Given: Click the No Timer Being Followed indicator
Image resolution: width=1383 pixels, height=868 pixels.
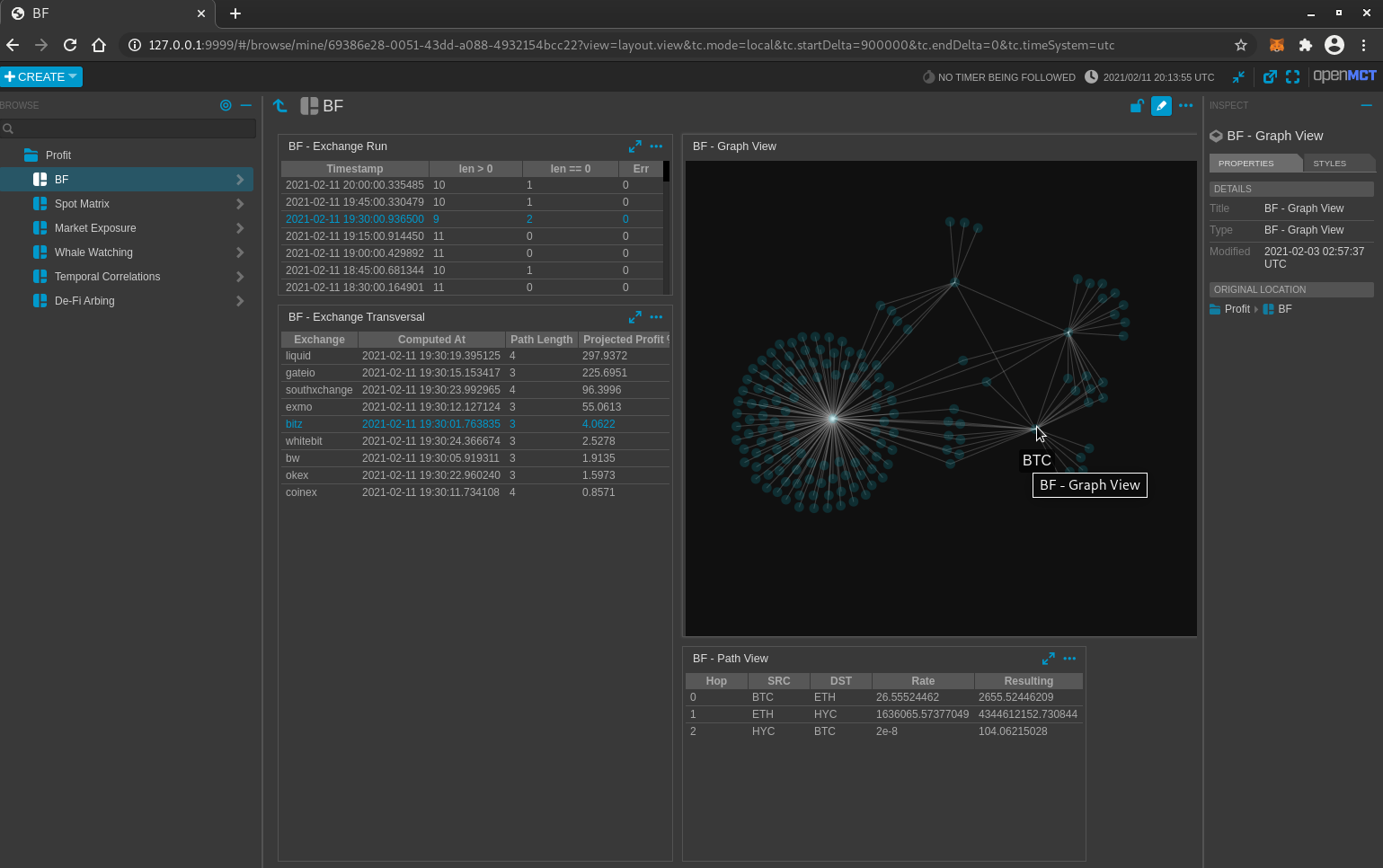Looking at the screenshot, I should point(999,77).
